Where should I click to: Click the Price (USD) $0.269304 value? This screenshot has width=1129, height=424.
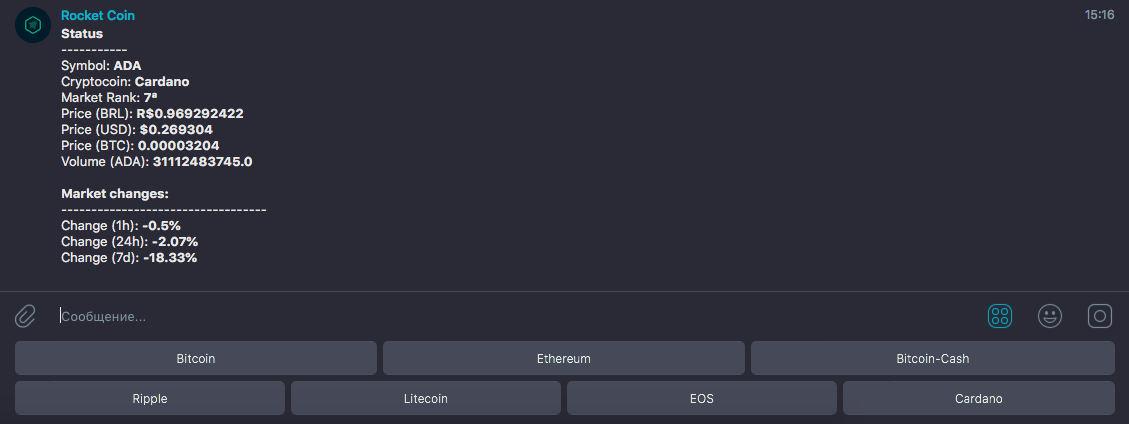click(176, 129)
